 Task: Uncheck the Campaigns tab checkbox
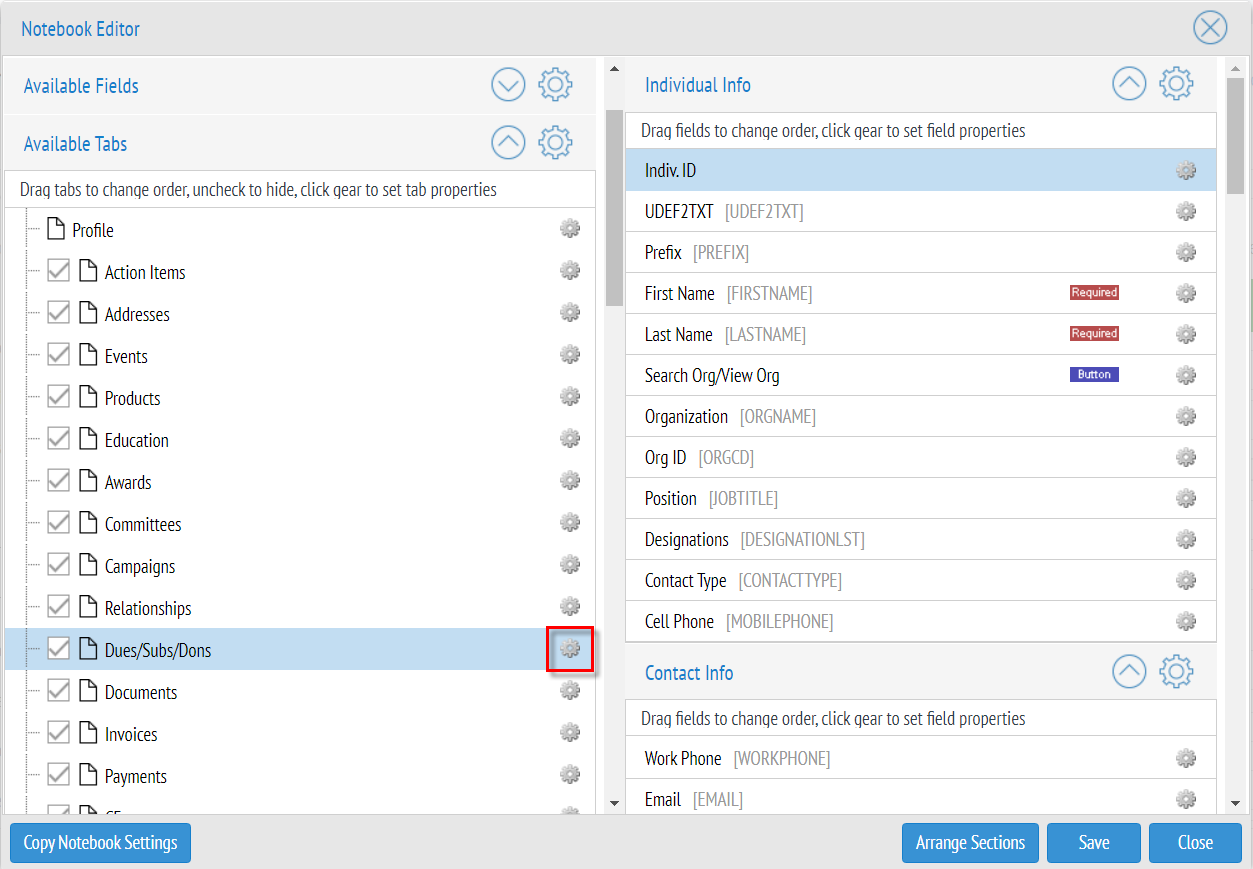[59, 565]
